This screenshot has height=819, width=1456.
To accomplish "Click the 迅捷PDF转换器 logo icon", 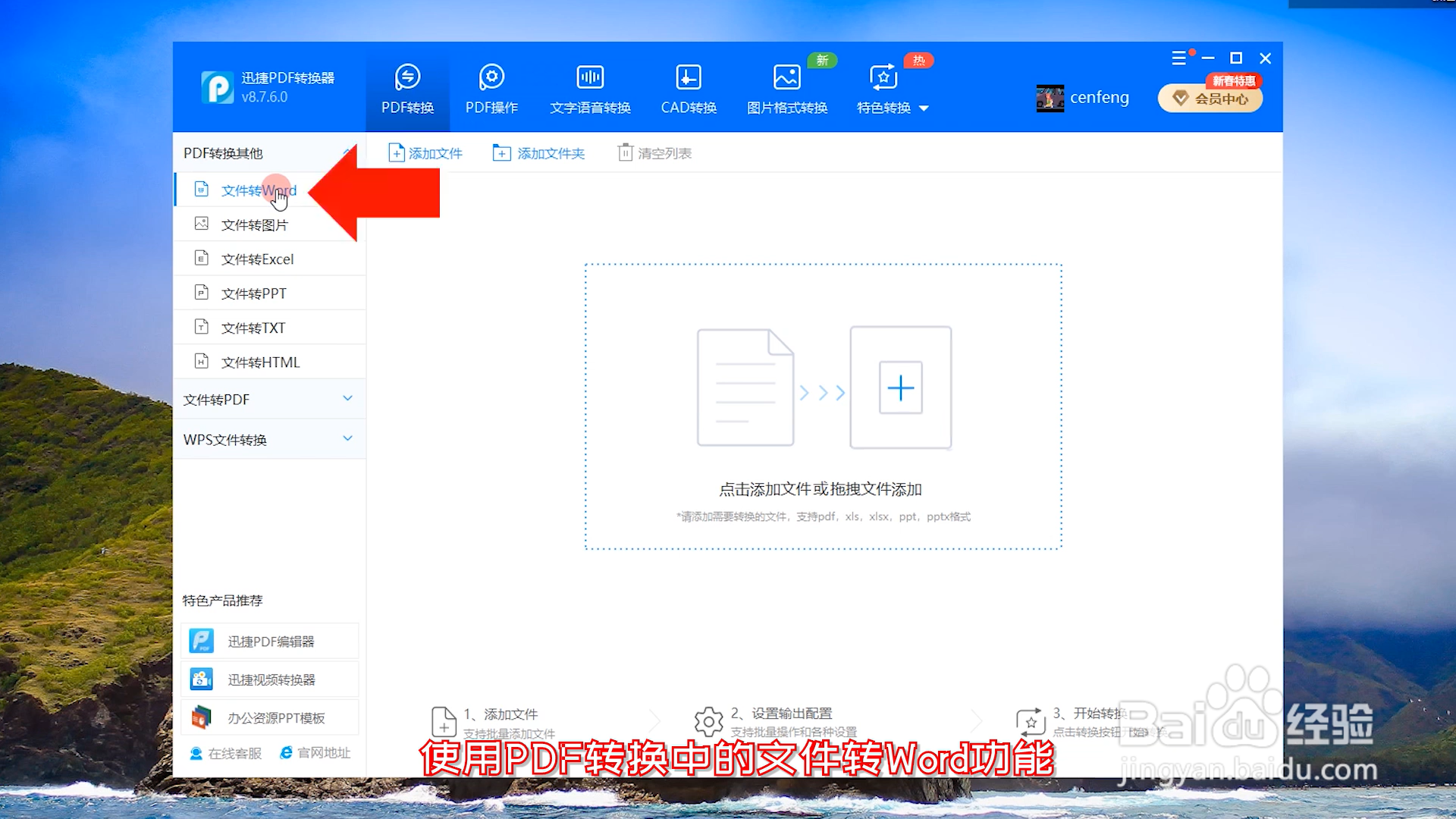I will tap(218, 87).
